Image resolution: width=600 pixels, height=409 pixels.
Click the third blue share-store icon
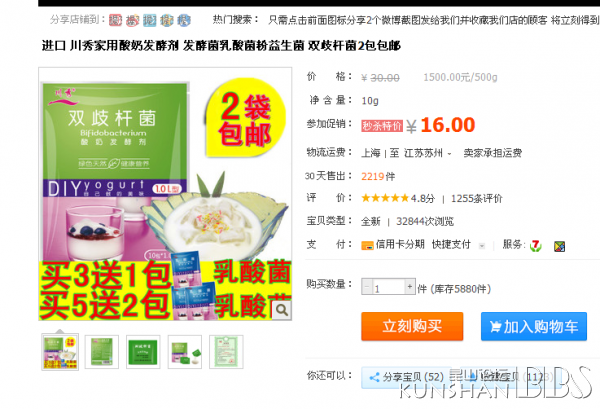(x=150, y=20)
